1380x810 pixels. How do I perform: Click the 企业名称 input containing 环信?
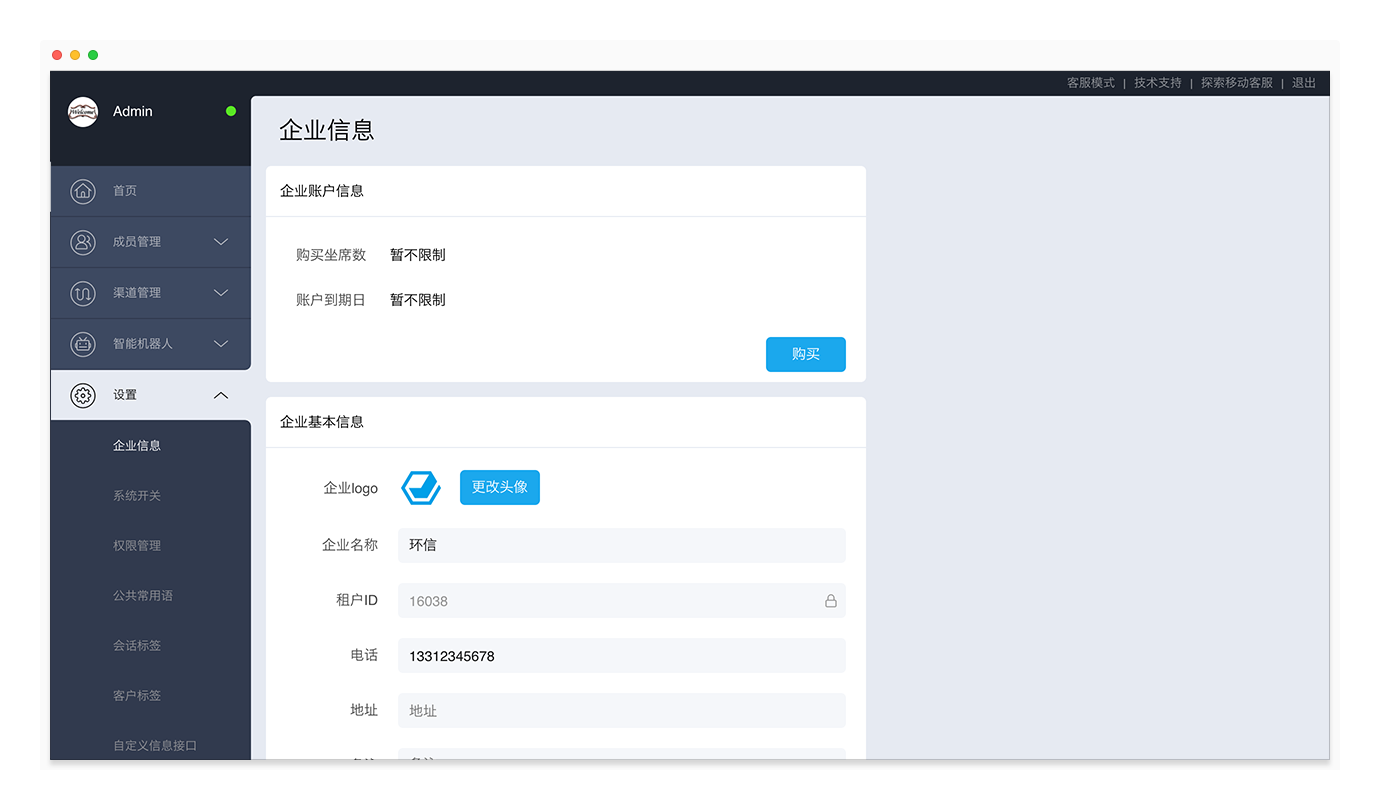point(622,545)
